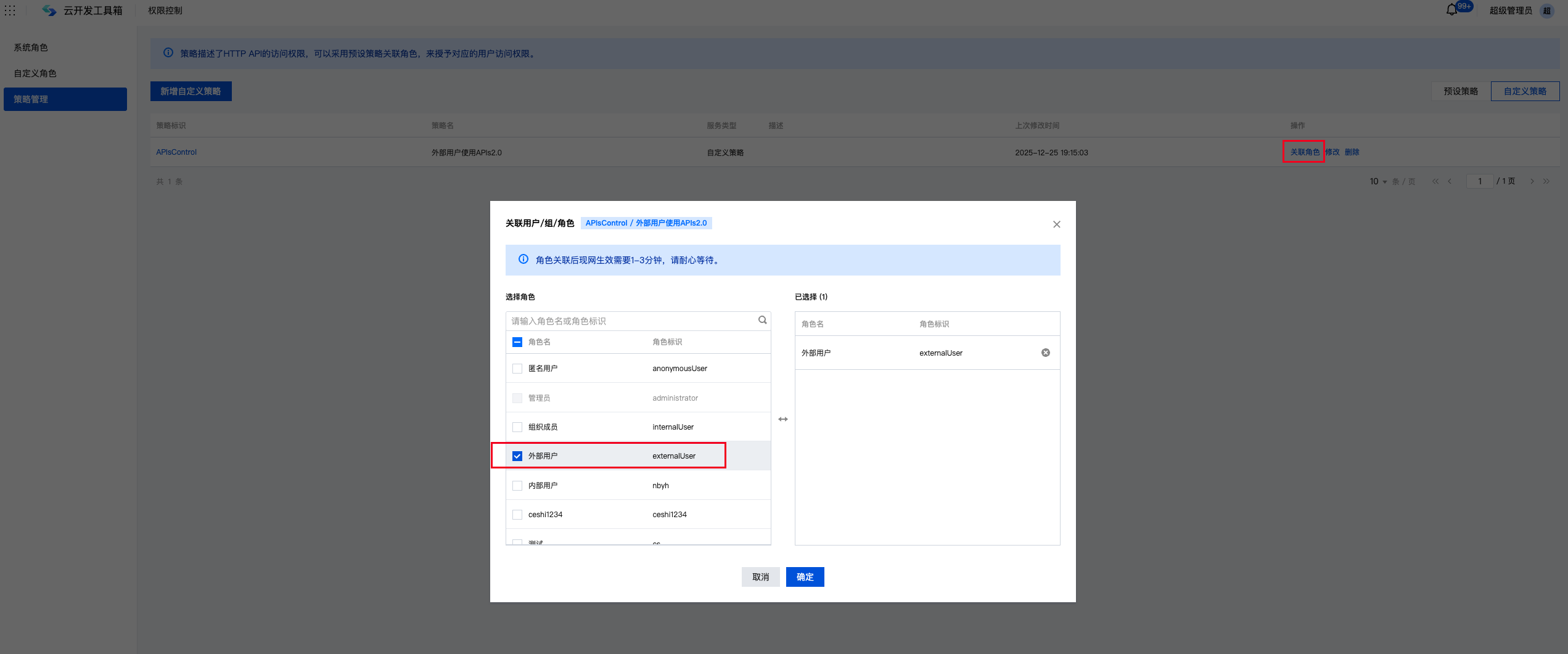The image size is (1568, 654).
Task: Toggle the select-all role header checkbox
Action: 517,342
